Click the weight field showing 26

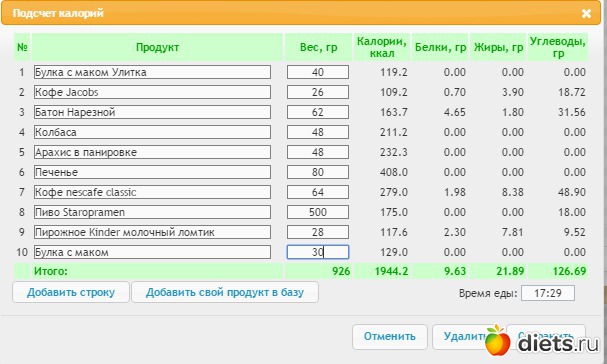coord(318,92)
